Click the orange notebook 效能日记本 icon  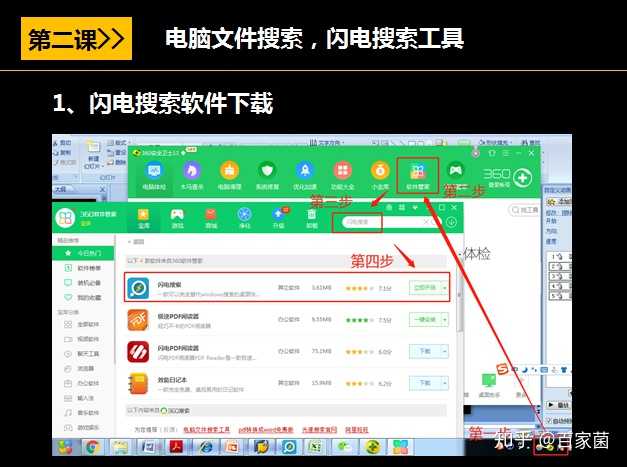coord(138,384)
